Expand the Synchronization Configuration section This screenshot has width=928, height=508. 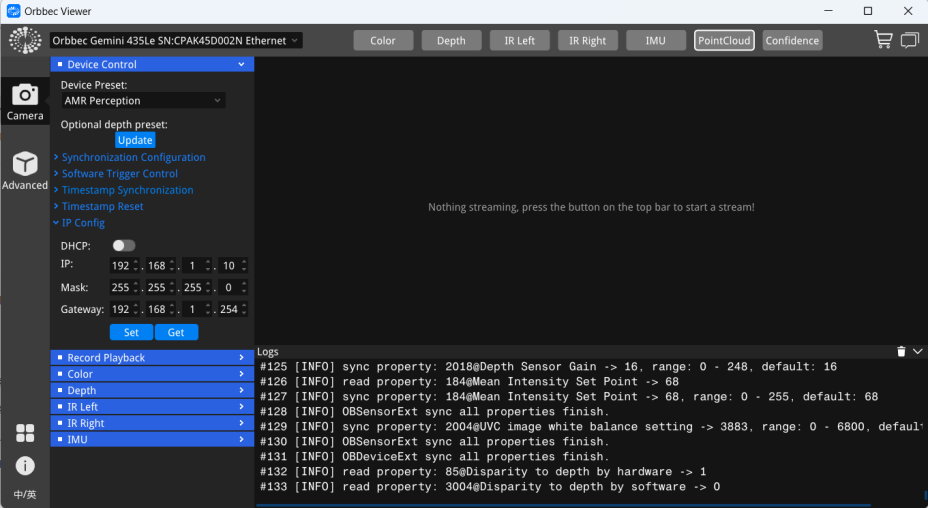(x=133, y=157)
